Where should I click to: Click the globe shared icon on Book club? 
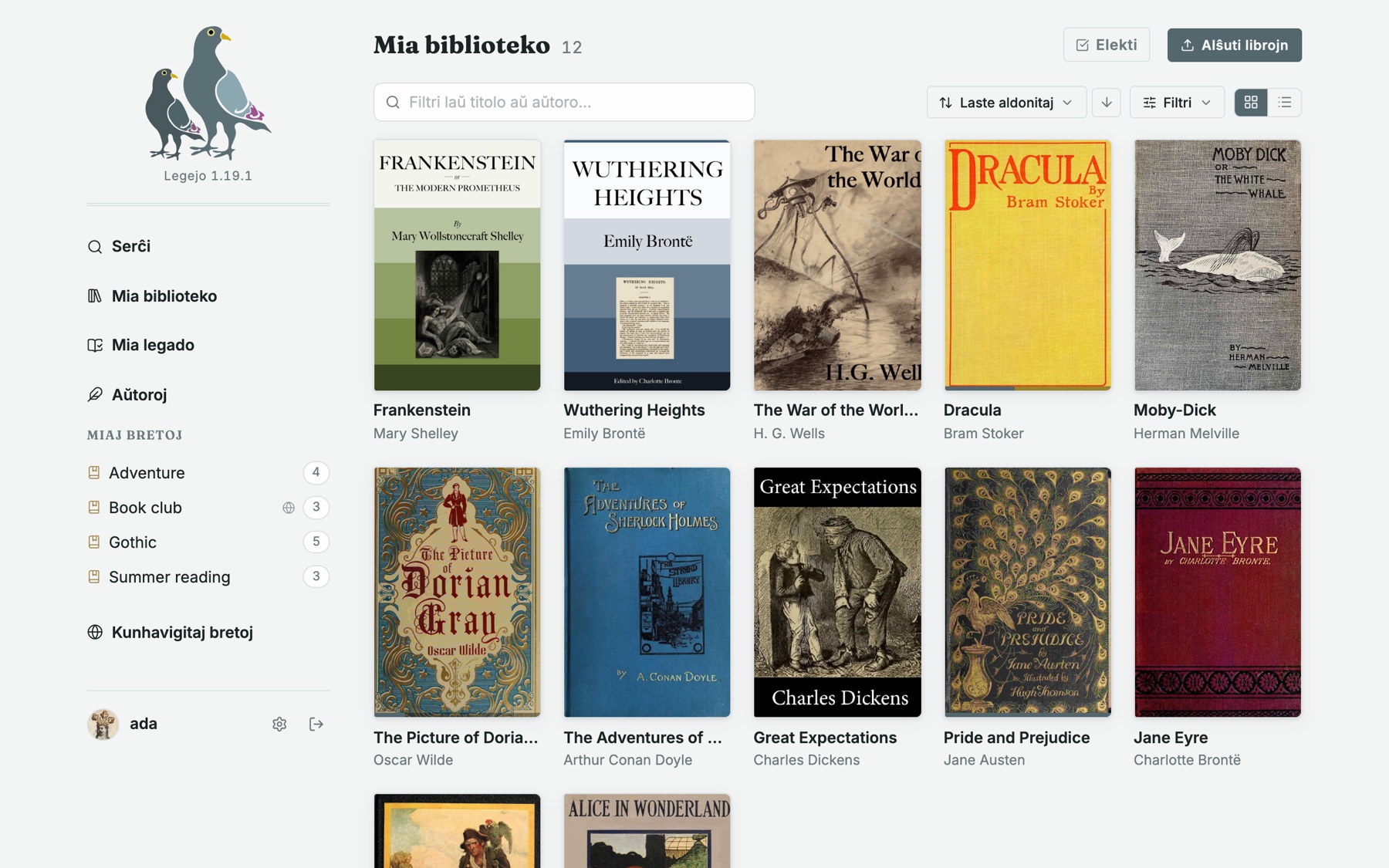[289, 508]
